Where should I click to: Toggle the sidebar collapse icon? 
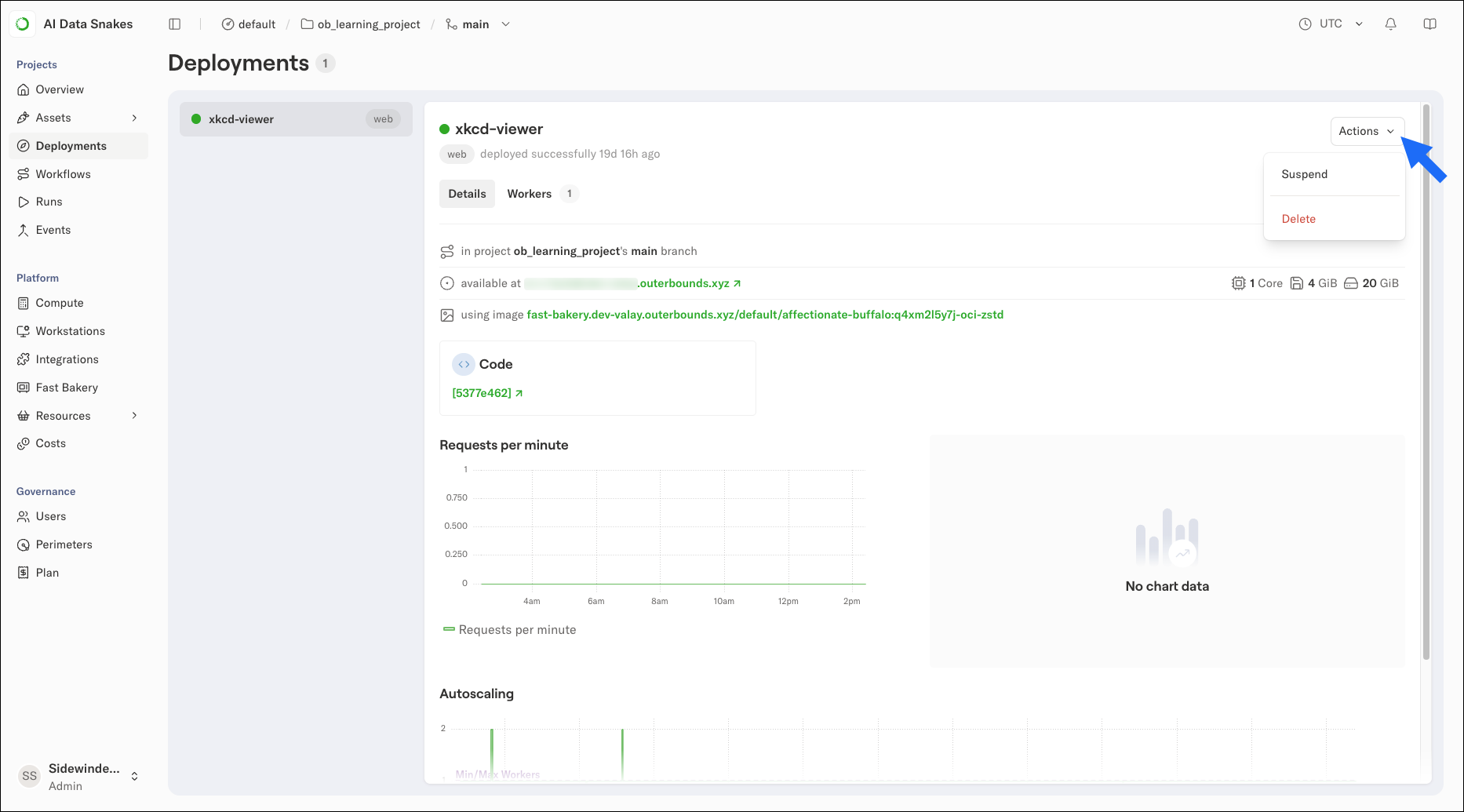pos(175,24)
